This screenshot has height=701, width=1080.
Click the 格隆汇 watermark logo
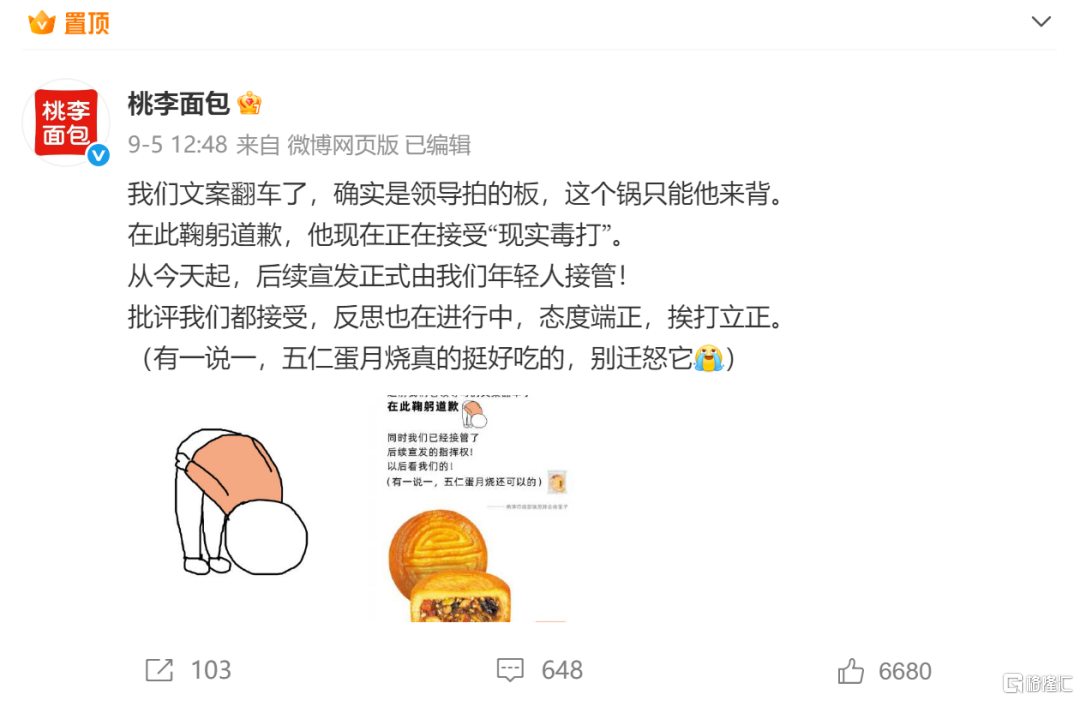point(1039,683)
